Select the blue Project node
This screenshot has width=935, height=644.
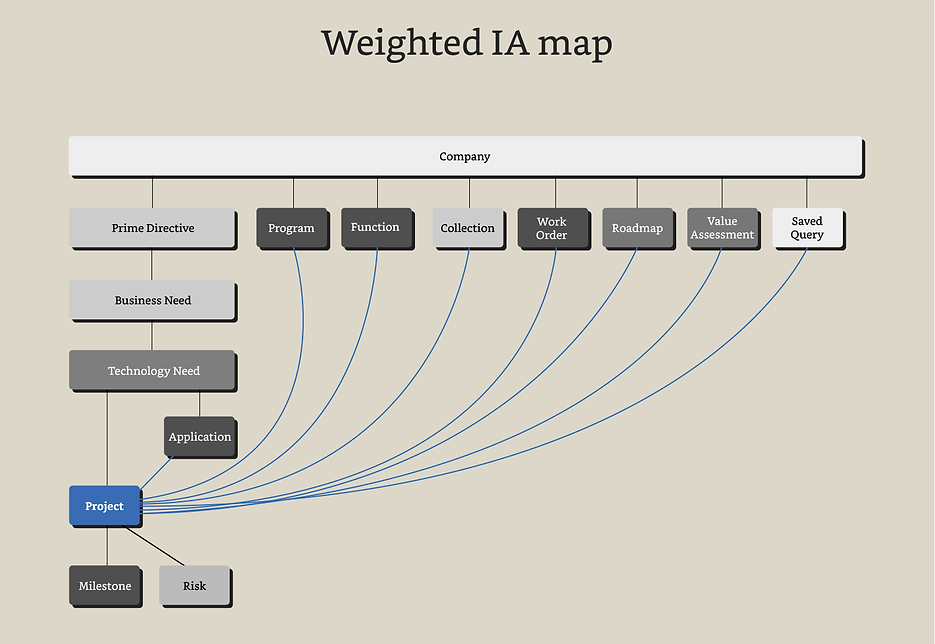[x=105, y=506]
